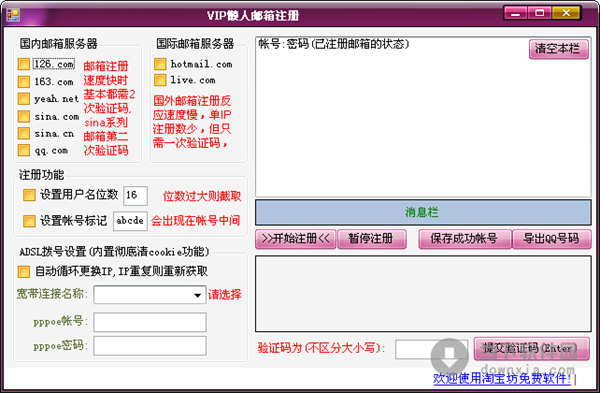
Task: Maximize the VIP懒人邮箱注册 window
Action: pos(540,13)
